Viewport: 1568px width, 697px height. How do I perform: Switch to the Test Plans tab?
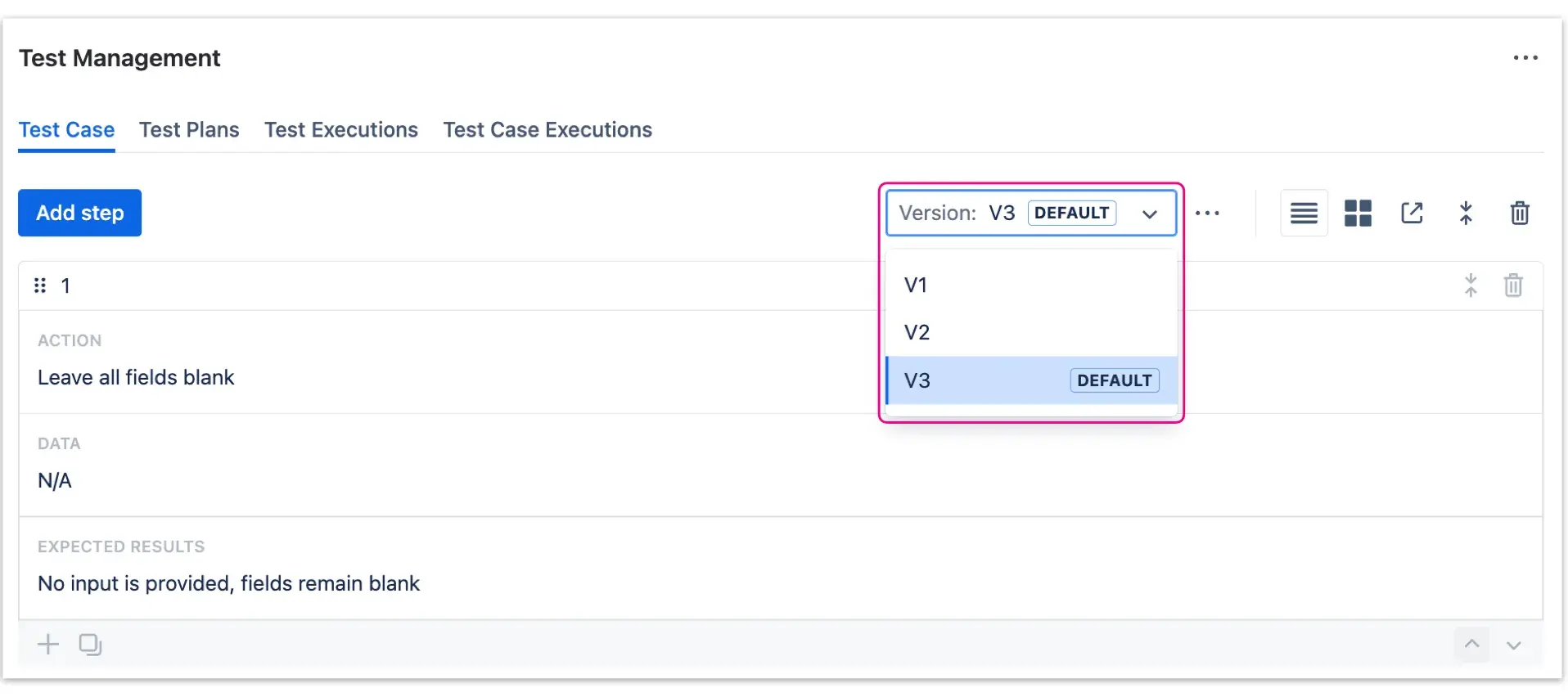pyautogui.click(x=189, y=129)
